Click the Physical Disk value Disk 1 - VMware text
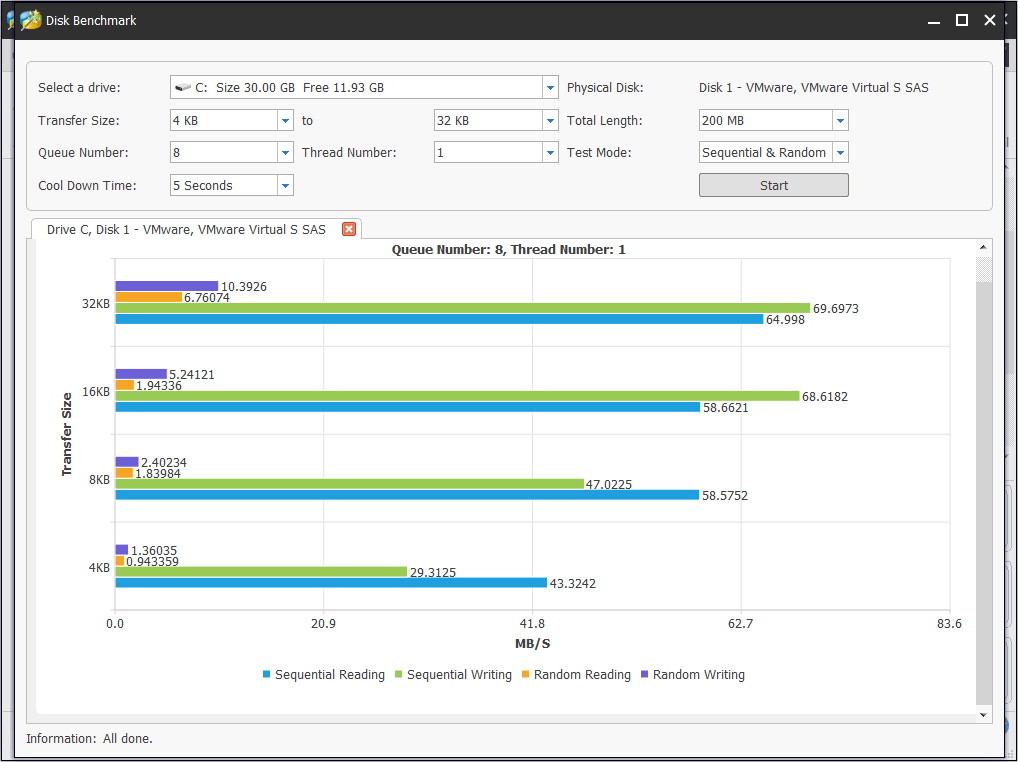The height and width of the screenshot is (762, 1018). (x=813, y=88)
